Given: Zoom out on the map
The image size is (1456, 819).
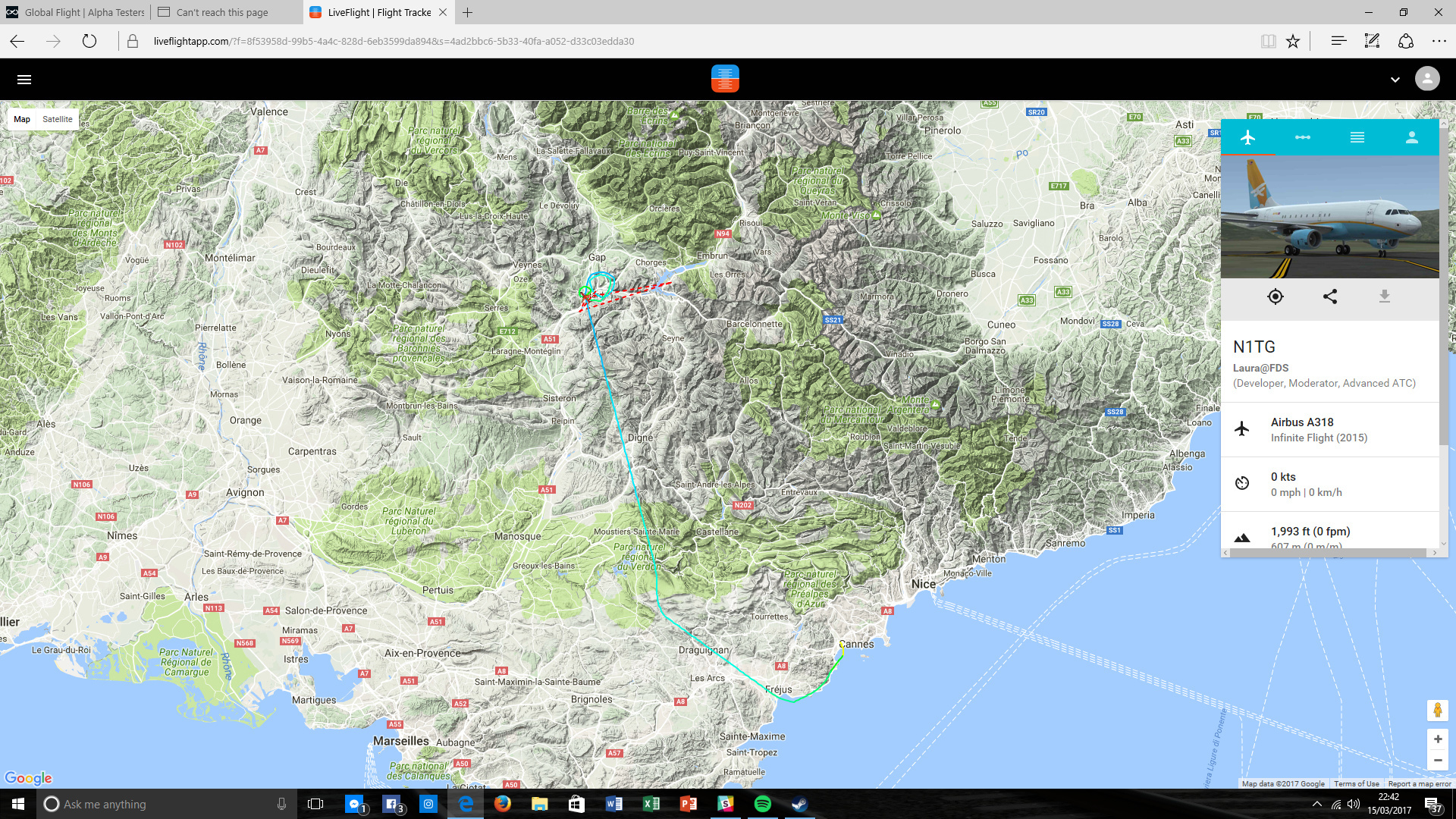Looking at the screenshot, I should point(1437,760).
